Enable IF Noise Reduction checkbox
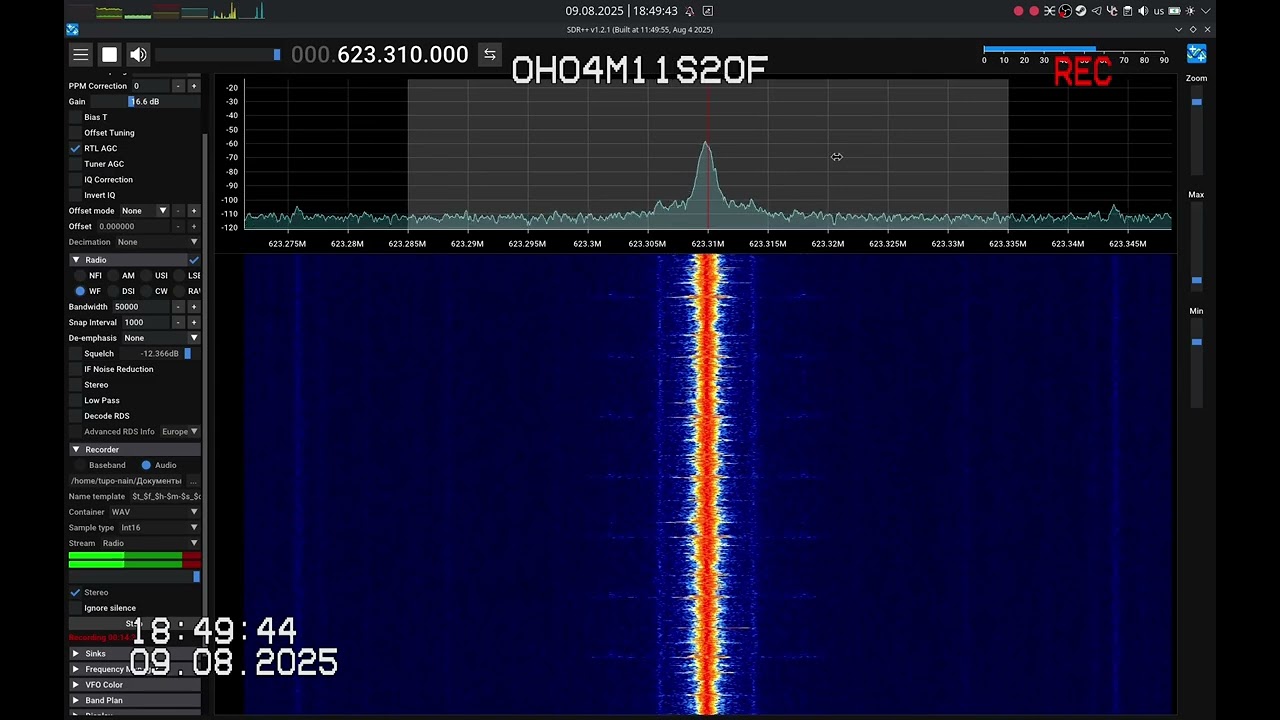 click(x=75, y=369)
